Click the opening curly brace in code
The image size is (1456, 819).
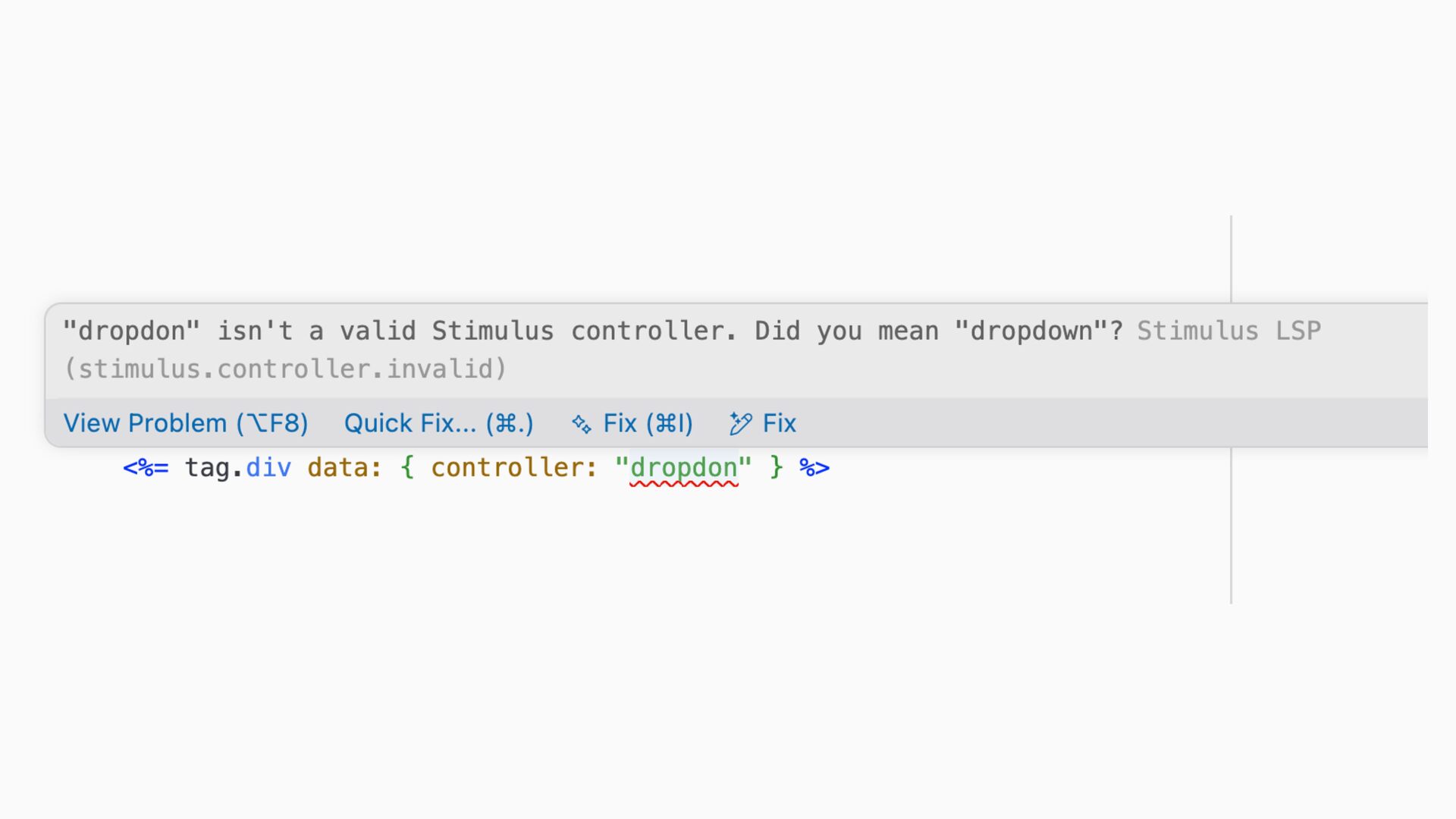(x=407, y=468)
